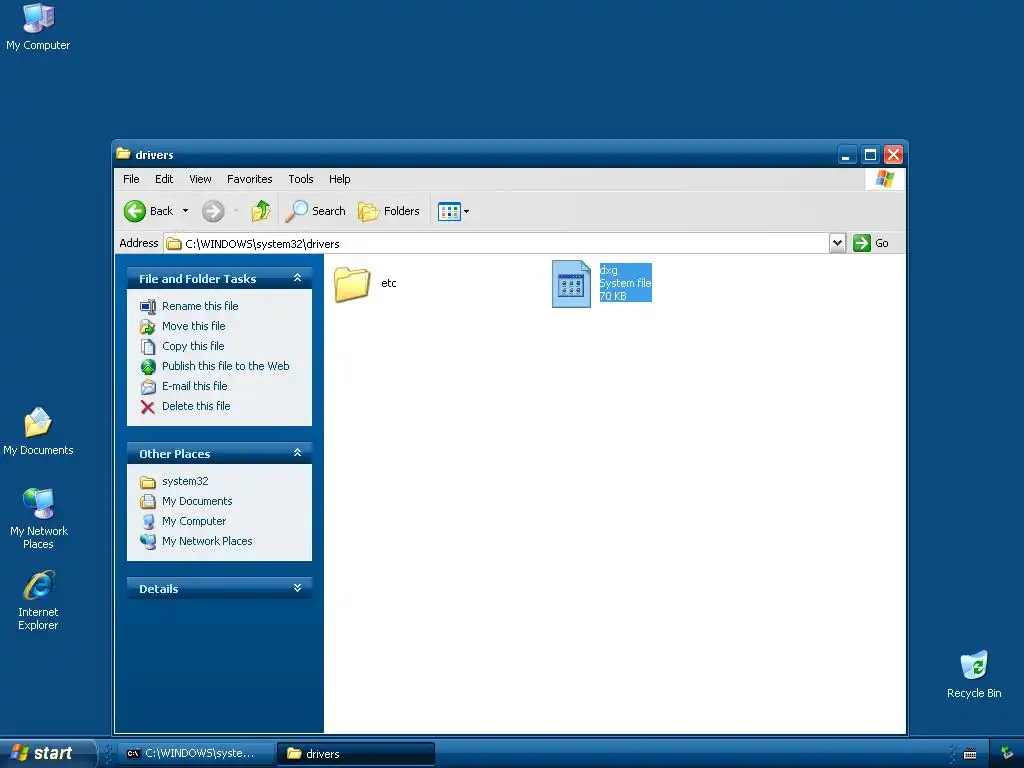The height and width of the screenshot is (768, 1024).
Task: Open the Views icon dropdown
Action: click(x=453, y=211)
